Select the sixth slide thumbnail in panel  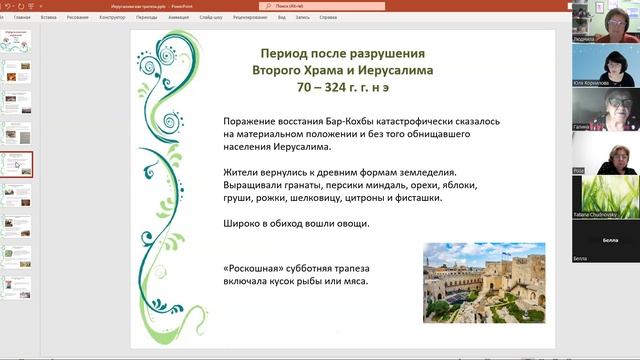click(x=16, y=196)
